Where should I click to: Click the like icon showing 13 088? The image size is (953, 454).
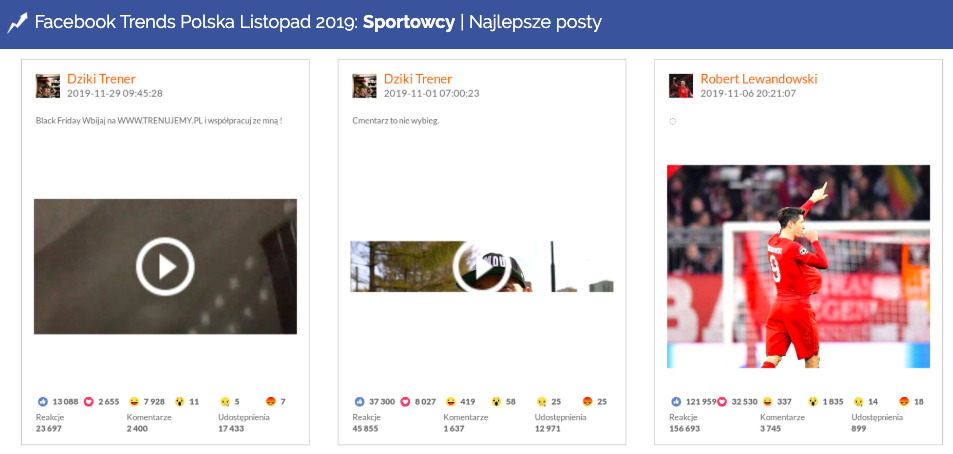43,402
